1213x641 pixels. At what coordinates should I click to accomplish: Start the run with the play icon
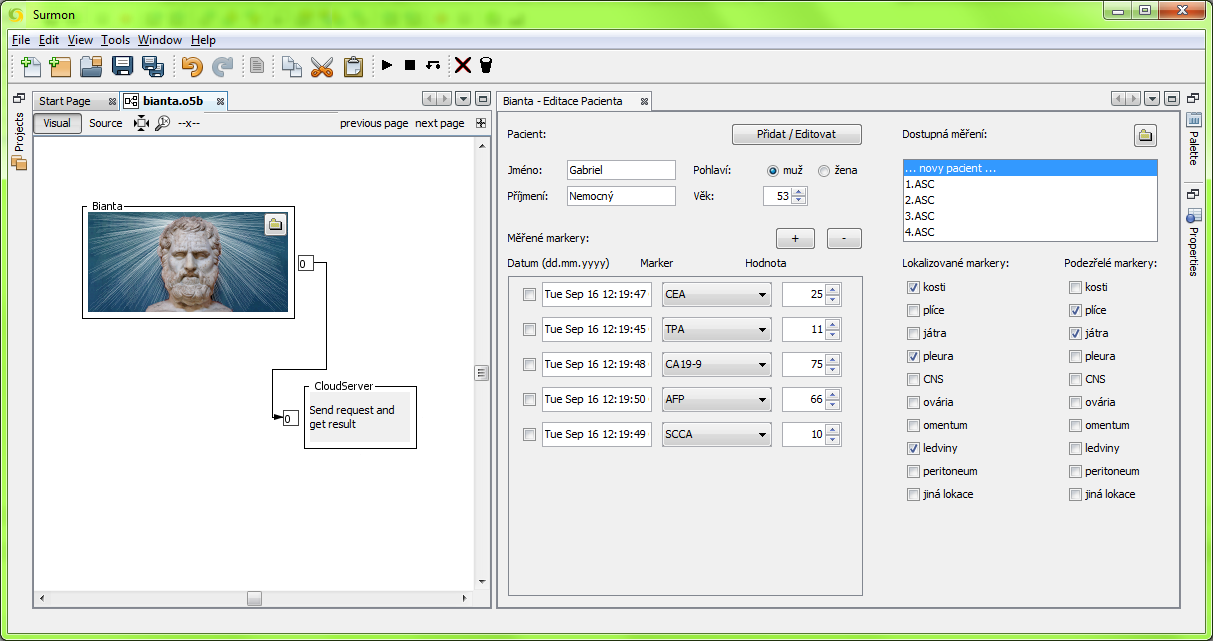click(387, 66)
